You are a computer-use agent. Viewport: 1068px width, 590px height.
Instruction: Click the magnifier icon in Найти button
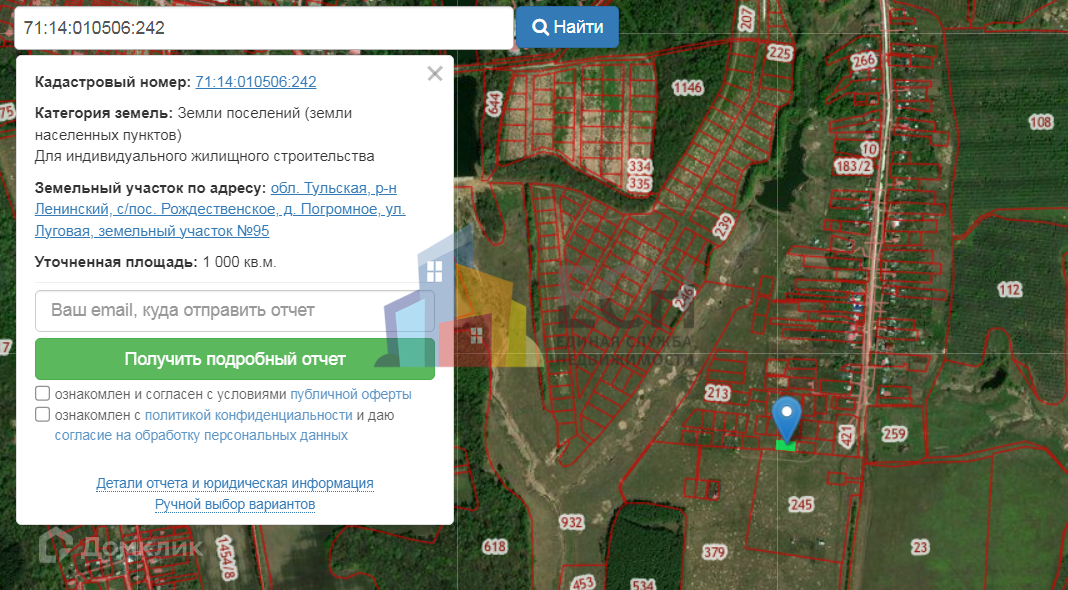pos(540,27)
